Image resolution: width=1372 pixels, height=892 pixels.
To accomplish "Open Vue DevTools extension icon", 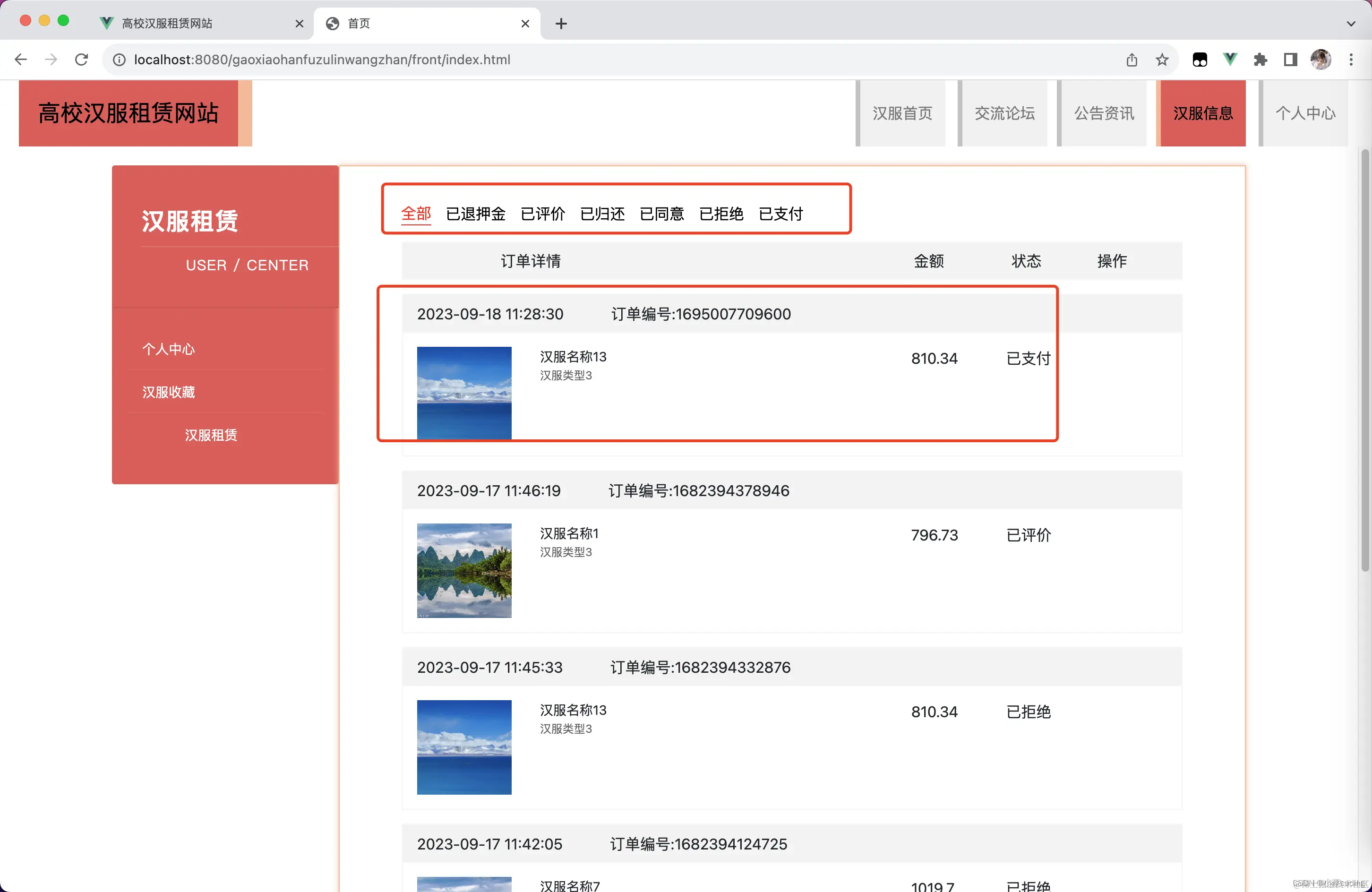I will point(1230,60).
